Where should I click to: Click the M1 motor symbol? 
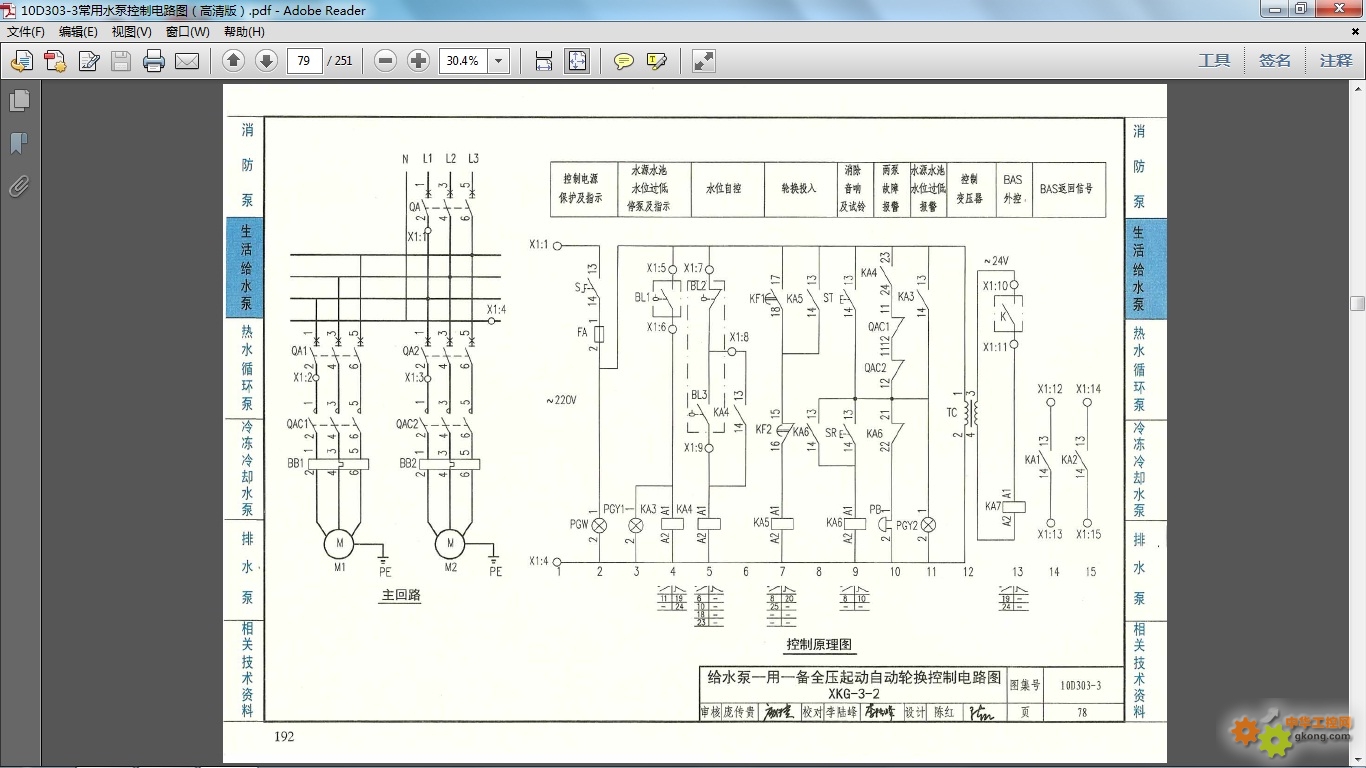click(339, 543)
